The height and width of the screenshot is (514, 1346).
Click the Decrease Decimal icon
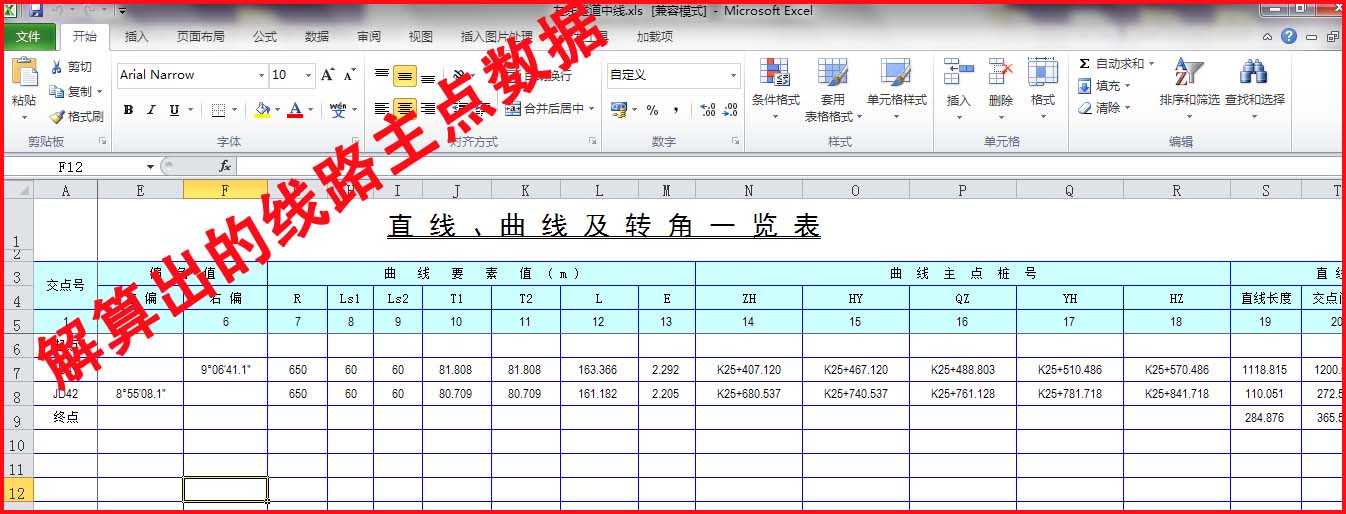tap(731, 110)
